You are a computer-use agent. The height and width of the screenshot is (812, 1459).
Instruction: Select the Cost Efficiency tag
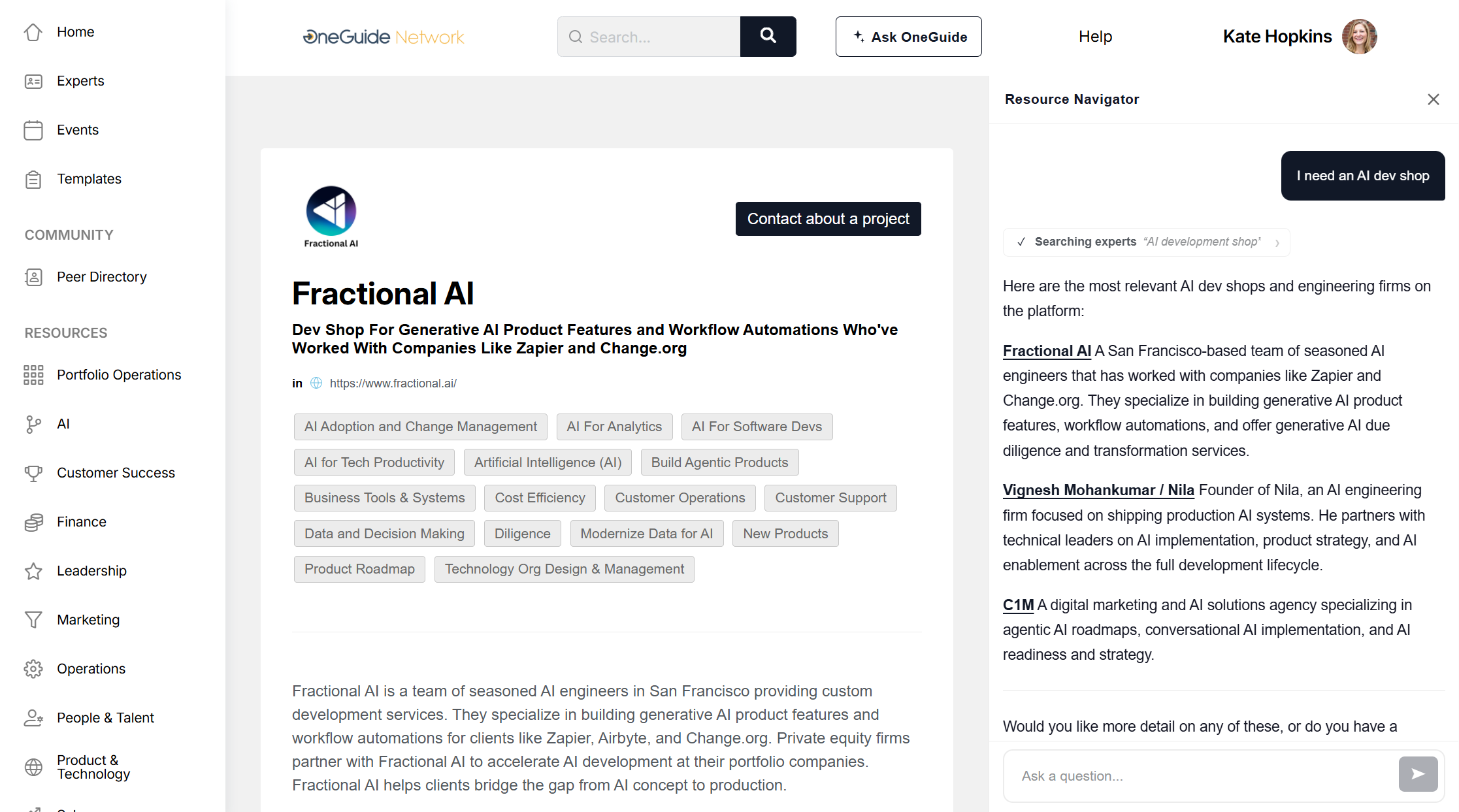(540, 498)
